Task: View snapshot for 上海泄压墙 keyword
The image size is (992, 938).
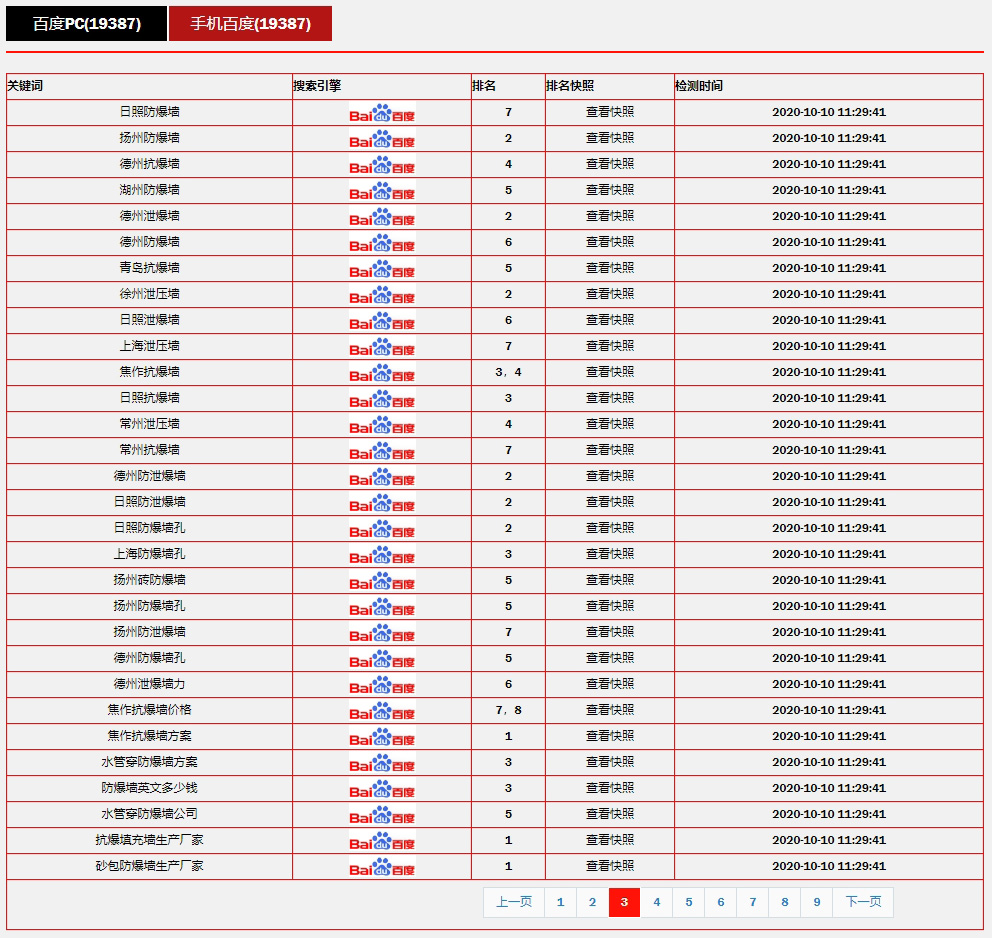Action: click(610, 346)
